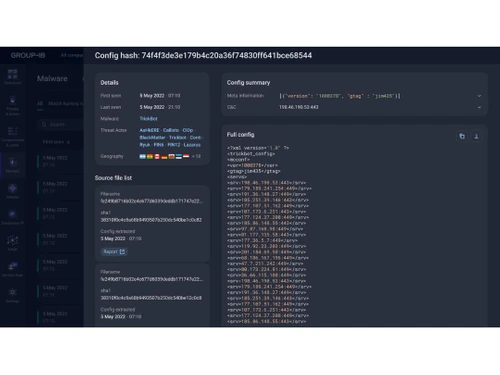
Task: Click the srv line starting 119.92
Action: (x=267, y=246)
